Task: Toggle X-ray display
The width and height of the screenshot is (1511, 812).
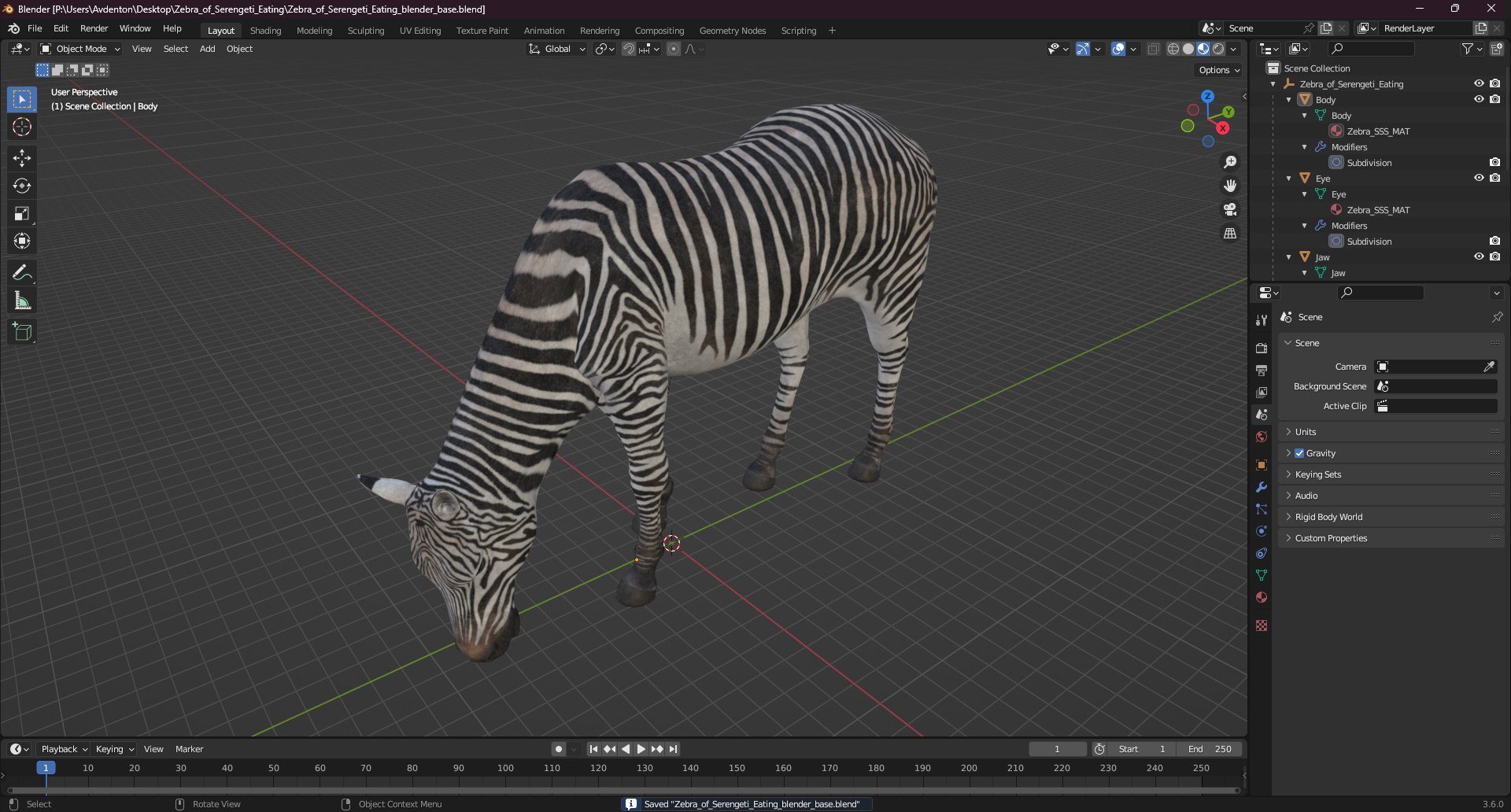Action: (x=1153, y=49)
